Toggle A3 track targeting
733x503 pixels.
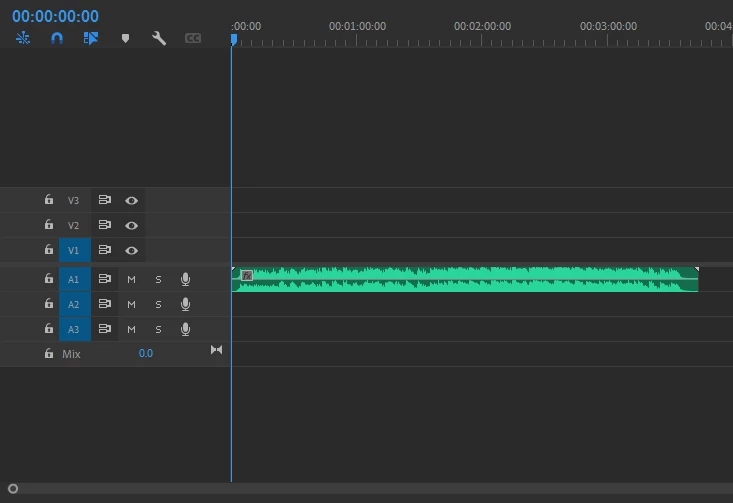75,329
